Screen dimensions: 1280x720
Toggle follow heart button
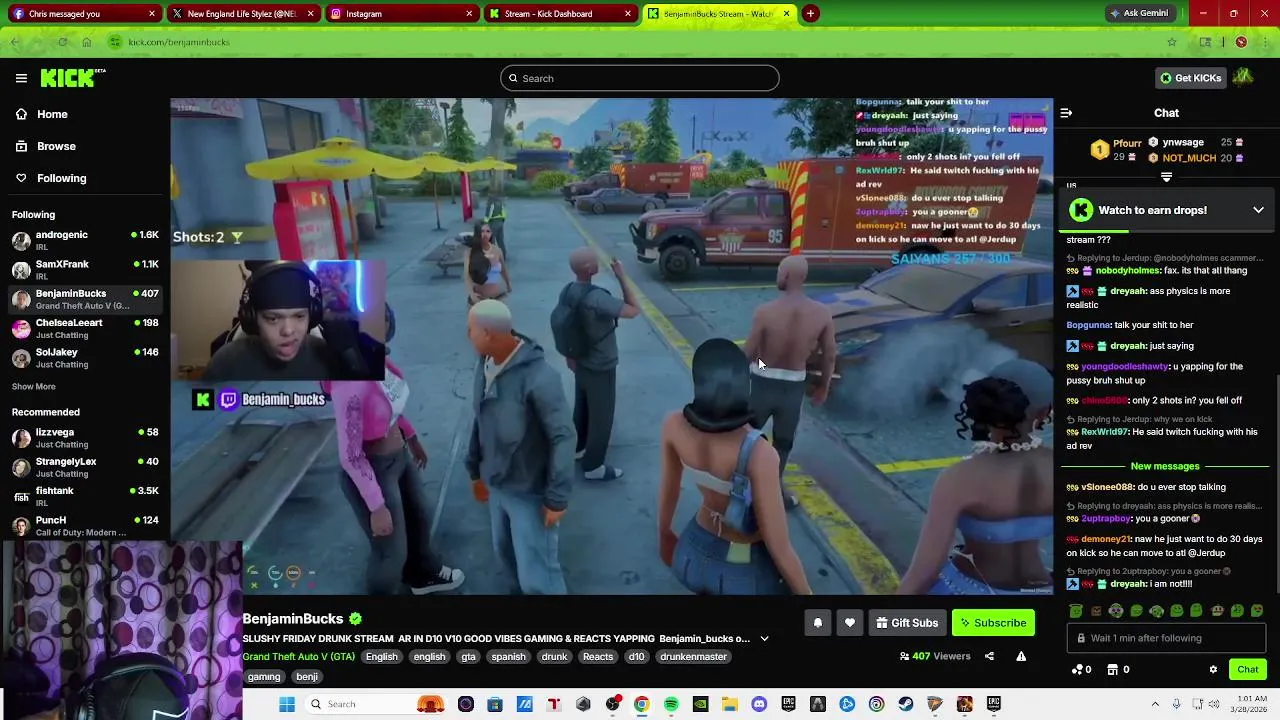(849, 623)
